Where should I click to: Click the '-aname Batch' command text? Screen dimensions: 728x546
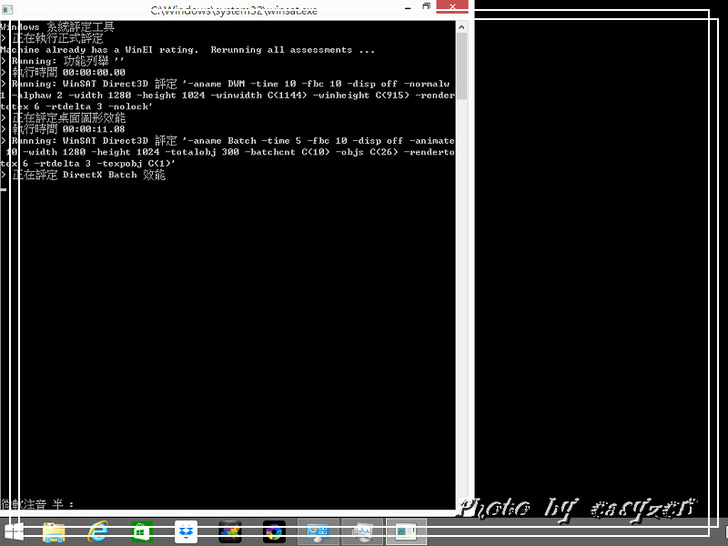(222, 141)
